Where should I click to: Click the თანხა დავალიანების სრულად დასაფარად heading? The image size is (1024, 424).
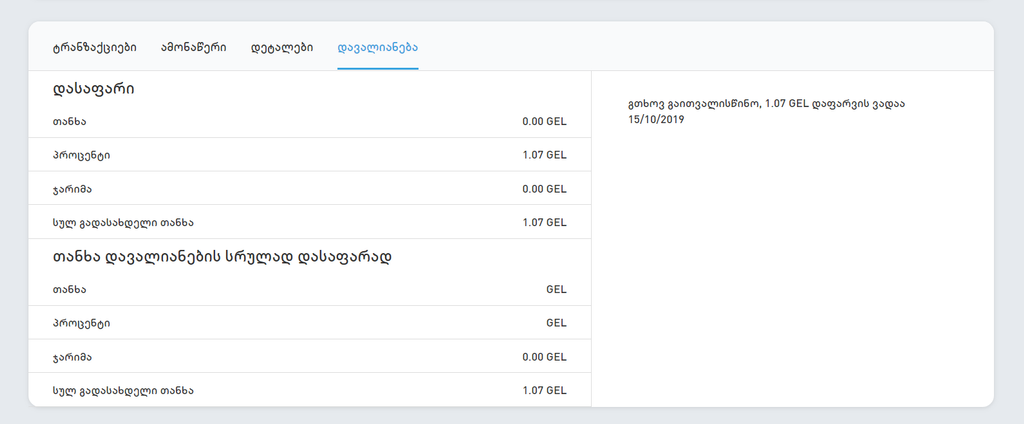(222, 257)
